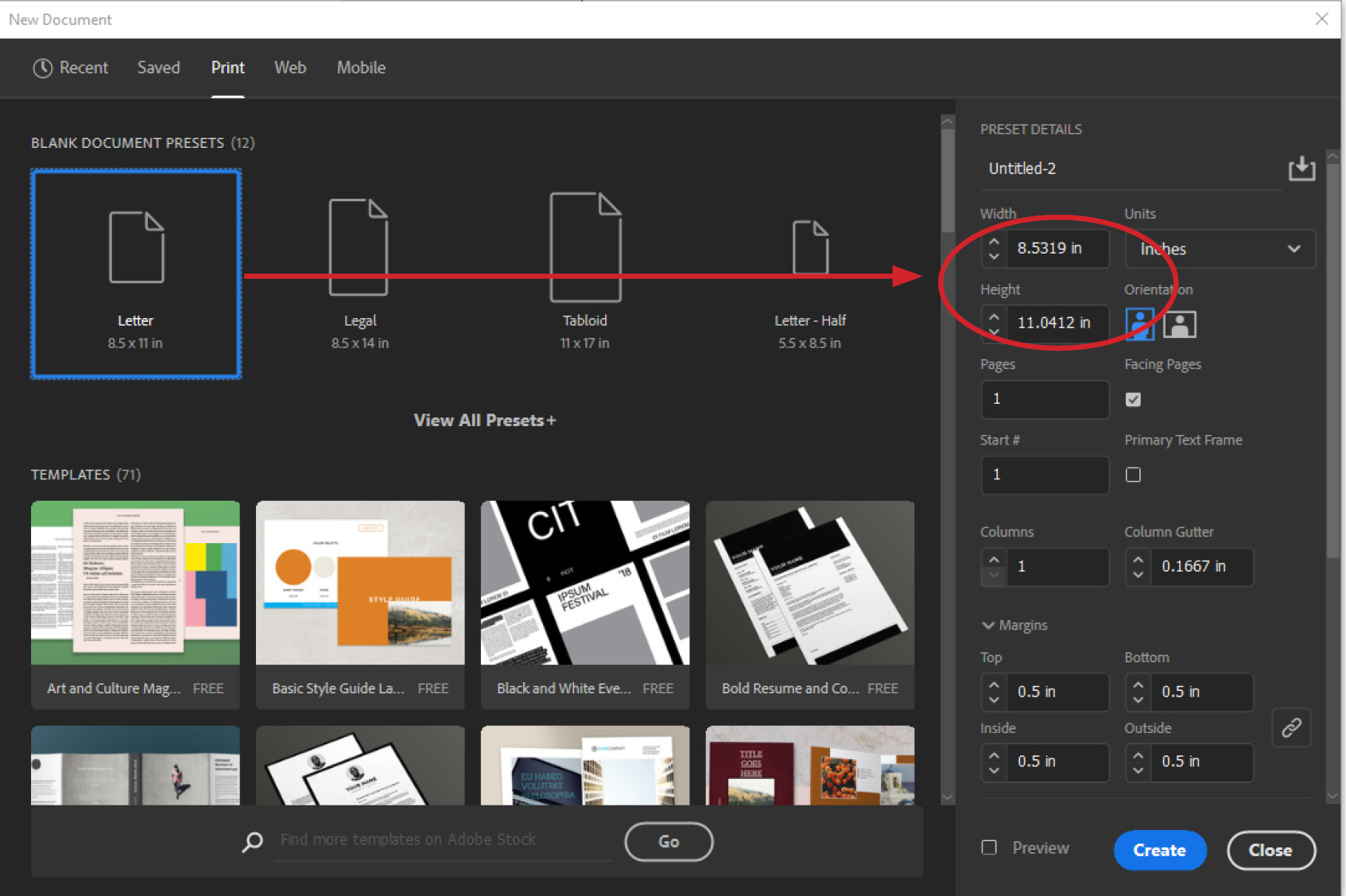Uncheck the Facing Pages checkbox

pos(1133,399)
